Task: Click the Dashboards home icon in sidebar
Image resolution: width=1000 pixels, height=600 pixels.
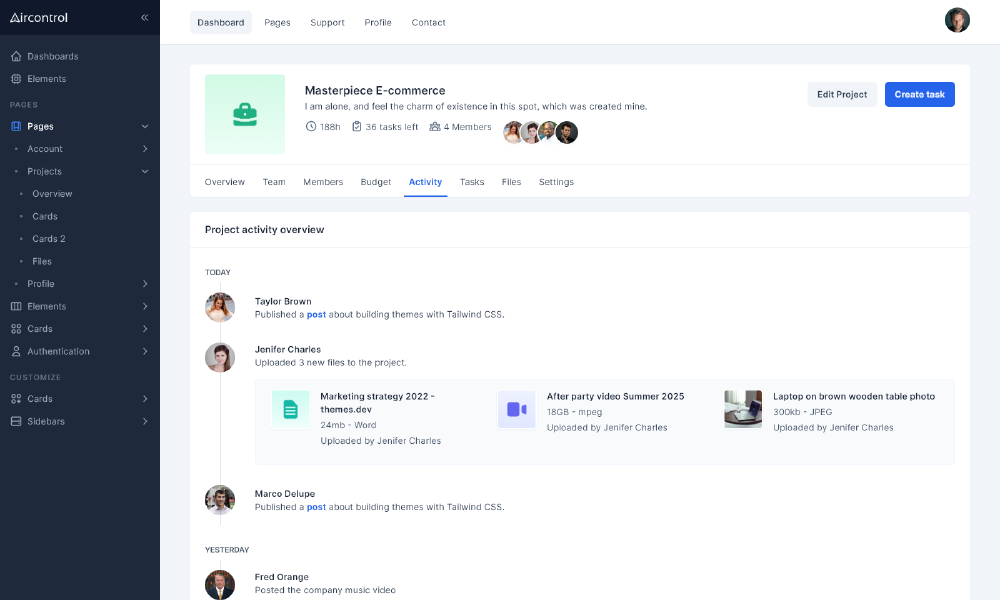Action: pyautogui.click(x=16, y=56)
